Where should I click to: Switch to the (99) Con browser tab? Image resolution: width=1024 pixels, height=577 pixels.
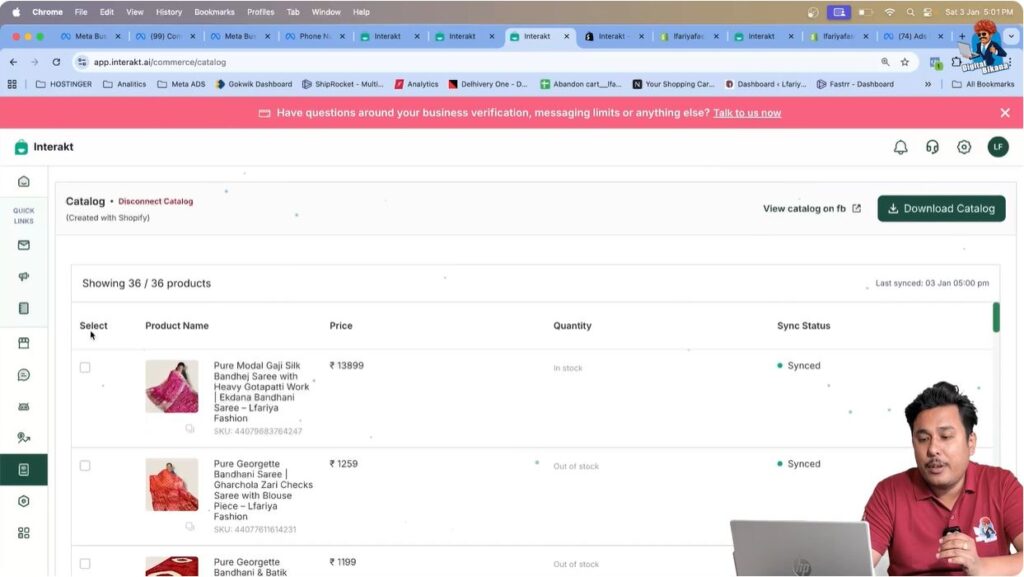pos(165,37)
